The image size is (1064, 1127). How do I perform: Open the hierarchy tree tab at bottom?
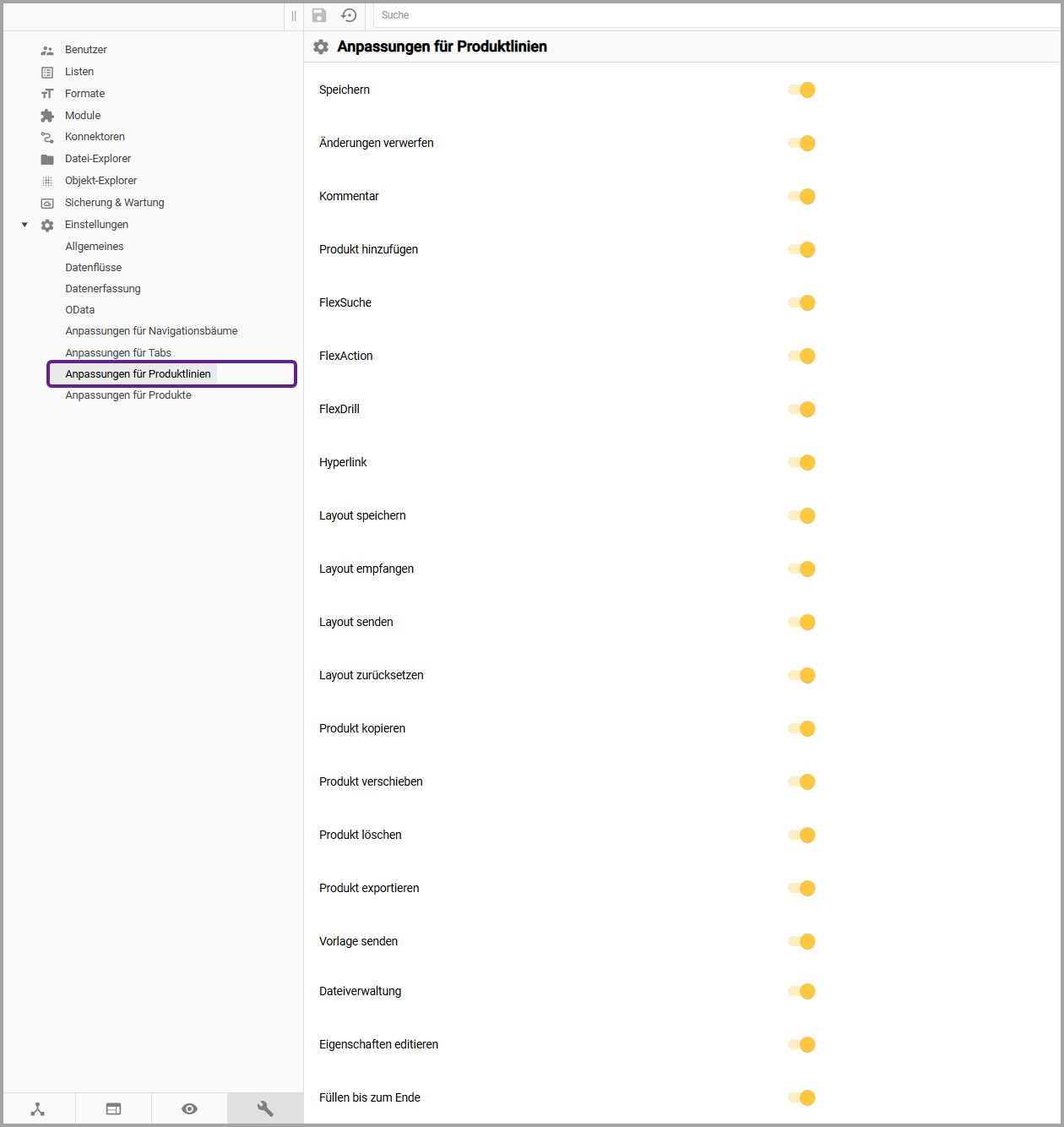[x=38, y=1108]
